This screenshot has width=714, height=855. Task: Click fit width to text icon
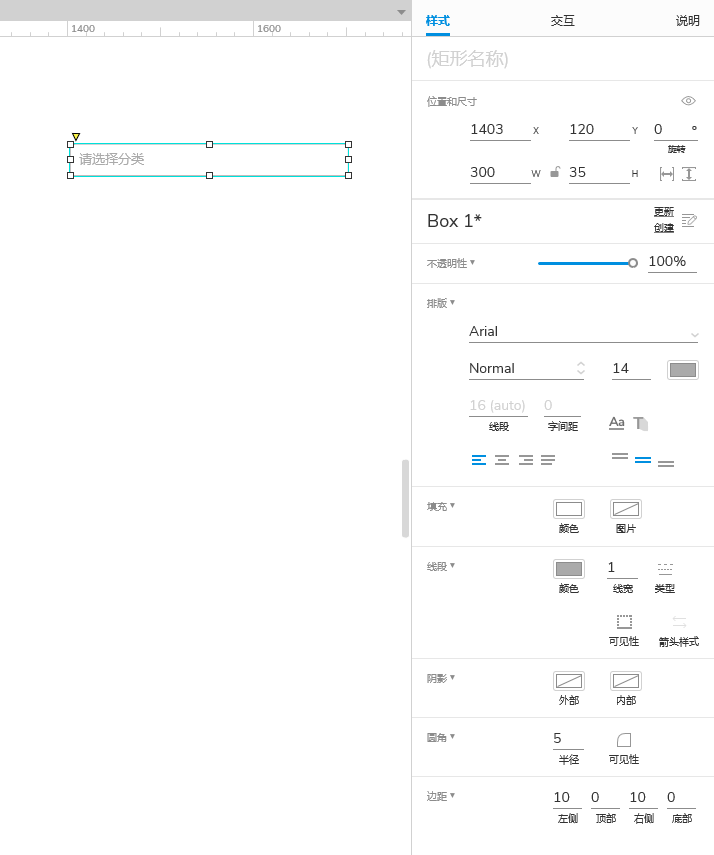click(667, 174)
